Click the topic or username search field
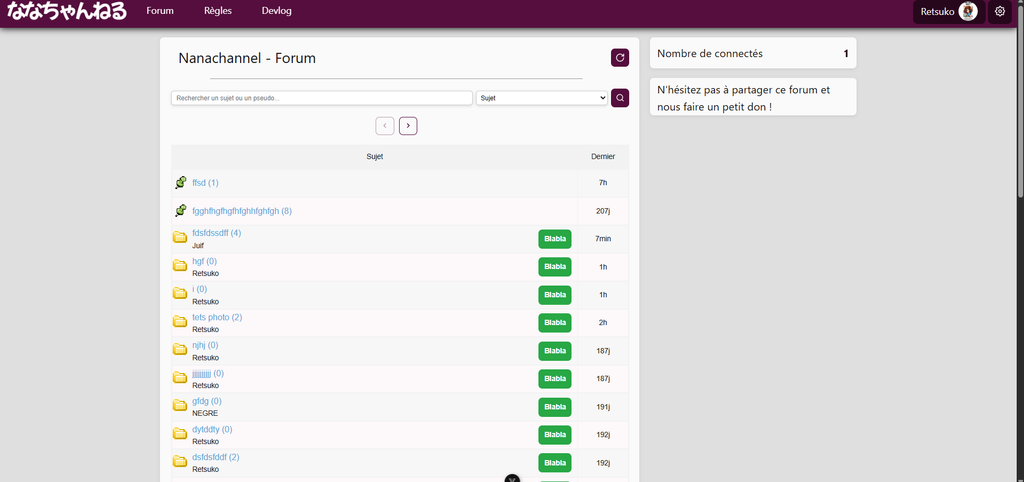 click(321, 98)
